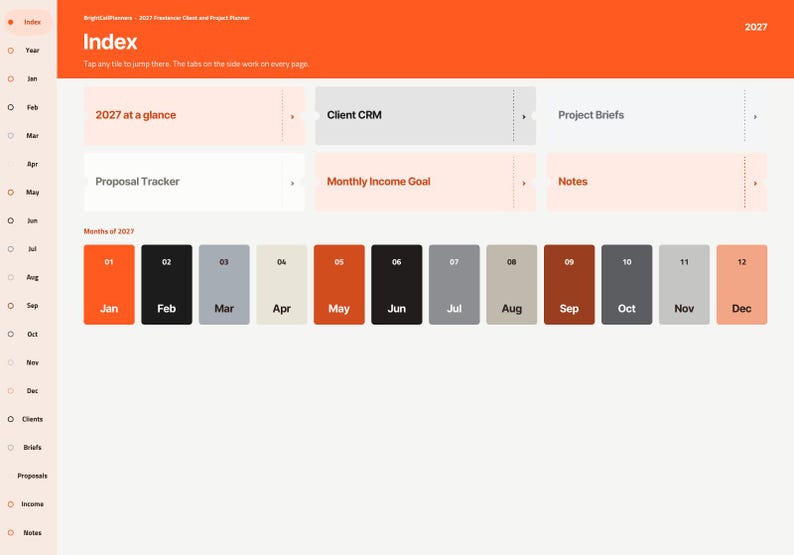Image resolution: width=794 pixels, height=555 pixels.
Task: Click the chevron on the Project Briefs tile
Action: [755, 117]
